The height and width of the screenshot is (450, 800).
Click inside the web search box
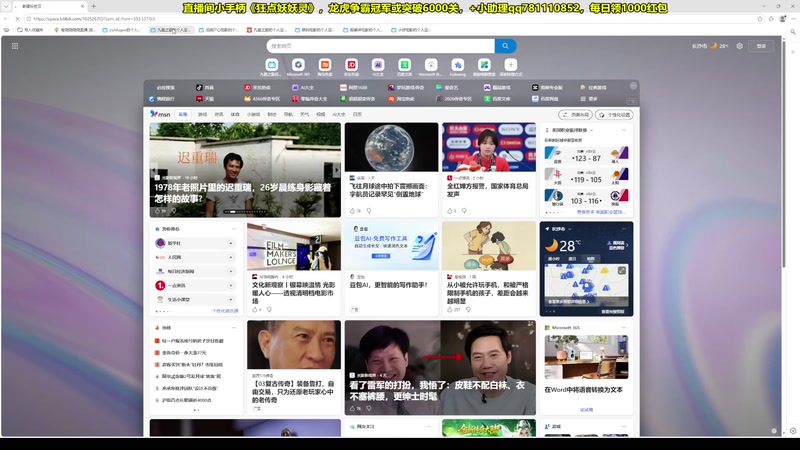tap(380, 46)
